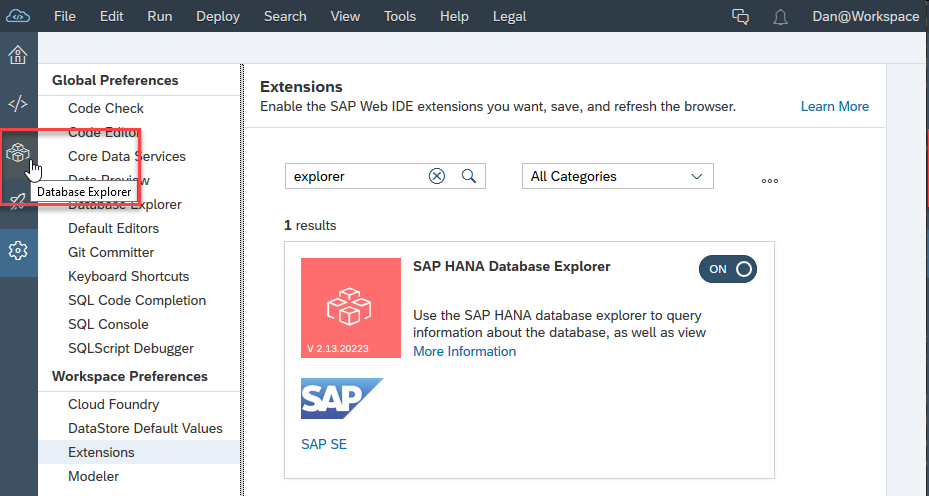Open the three-dot more options menu

(769, 181)
